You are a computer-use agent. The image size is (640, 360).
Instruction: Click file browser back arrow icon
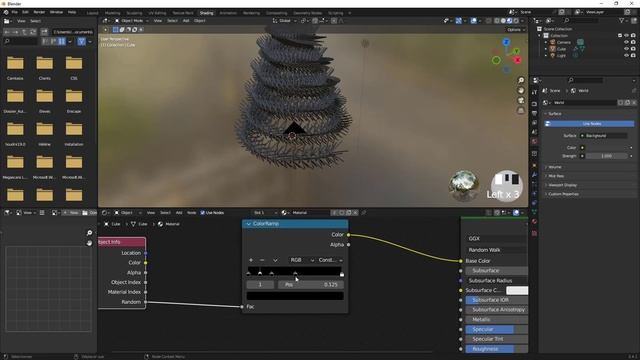tap(7, 31)
